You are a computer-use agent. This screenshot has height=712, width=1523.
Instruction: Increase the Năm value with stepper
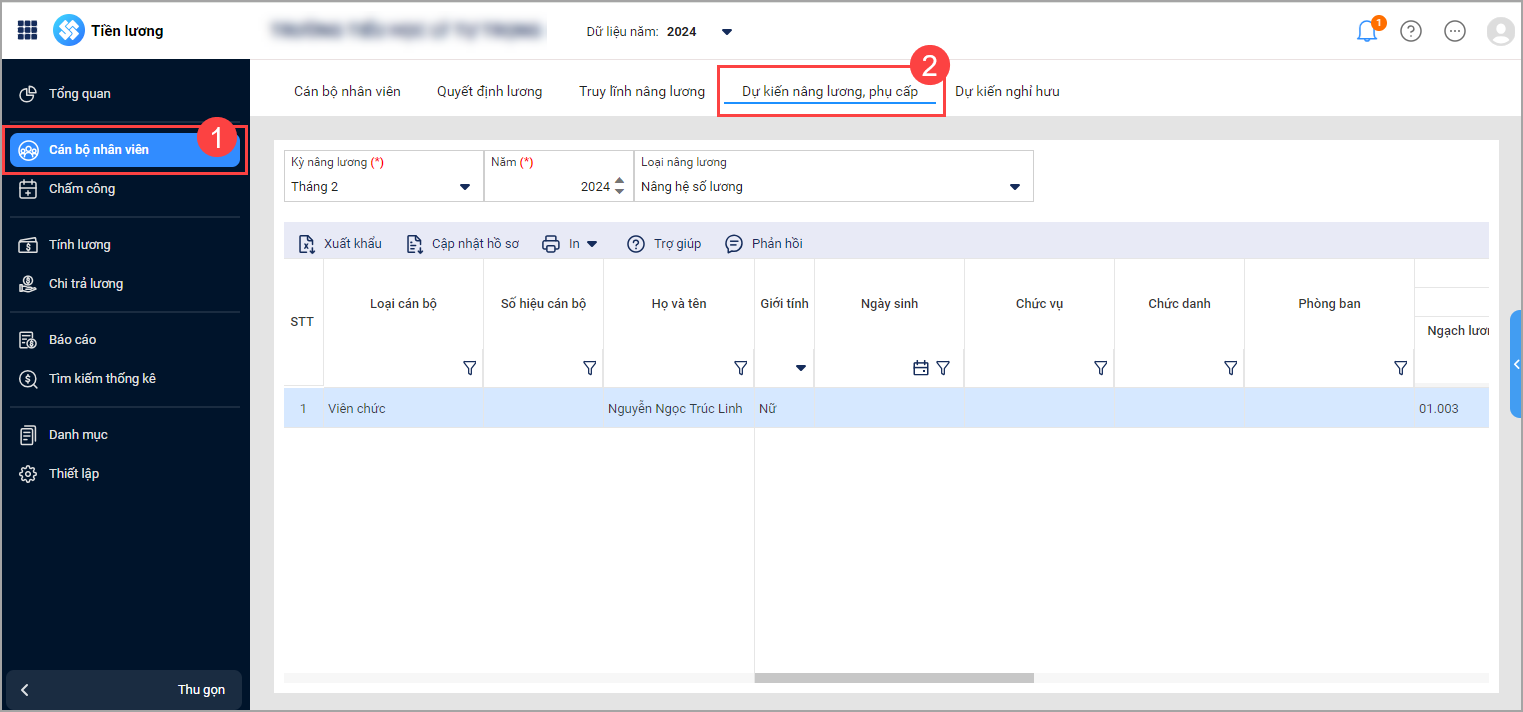tap(619, 182)
